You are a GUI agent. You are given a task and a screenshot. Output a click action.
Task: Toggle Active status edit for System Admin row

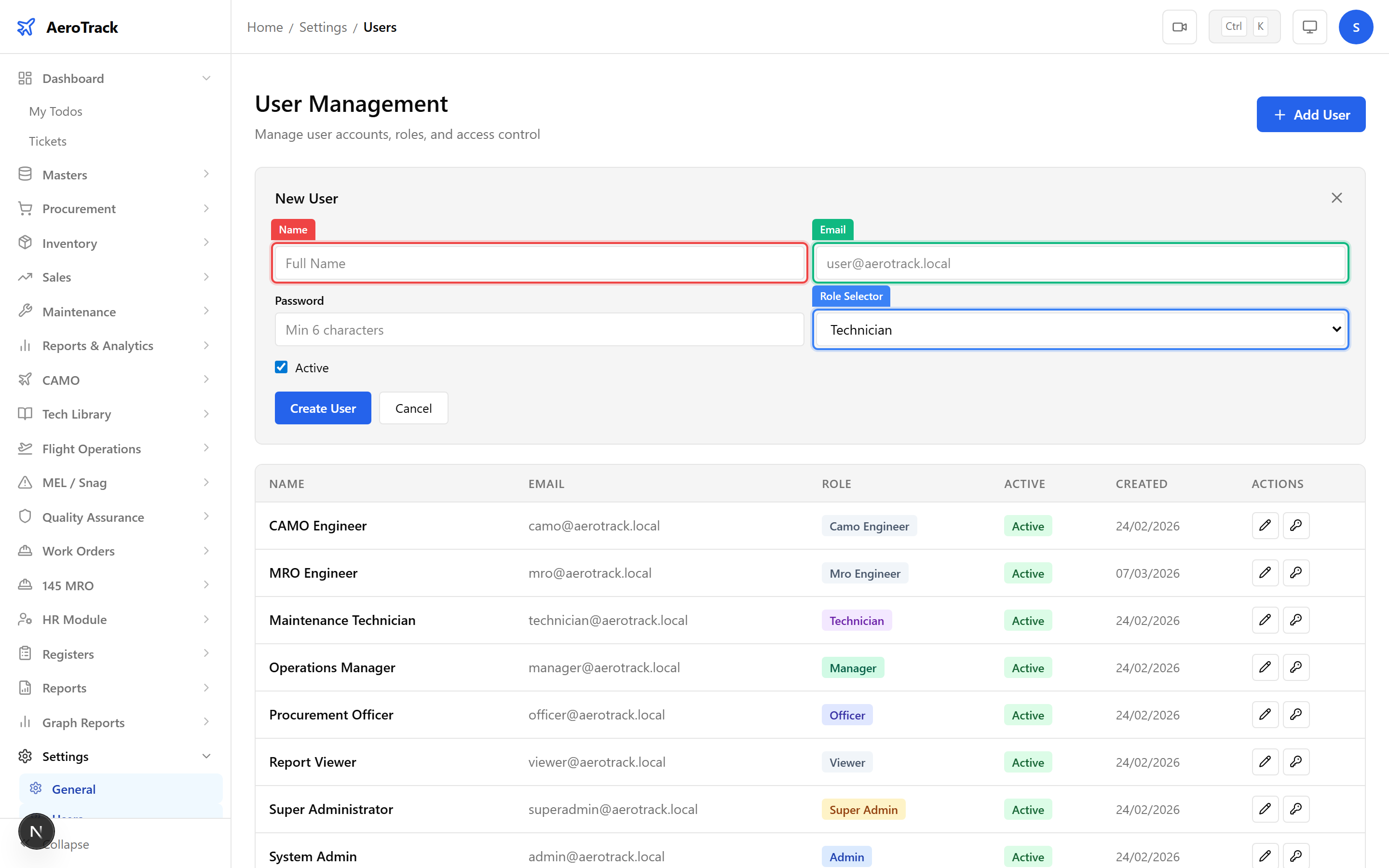pos(1265,856)
